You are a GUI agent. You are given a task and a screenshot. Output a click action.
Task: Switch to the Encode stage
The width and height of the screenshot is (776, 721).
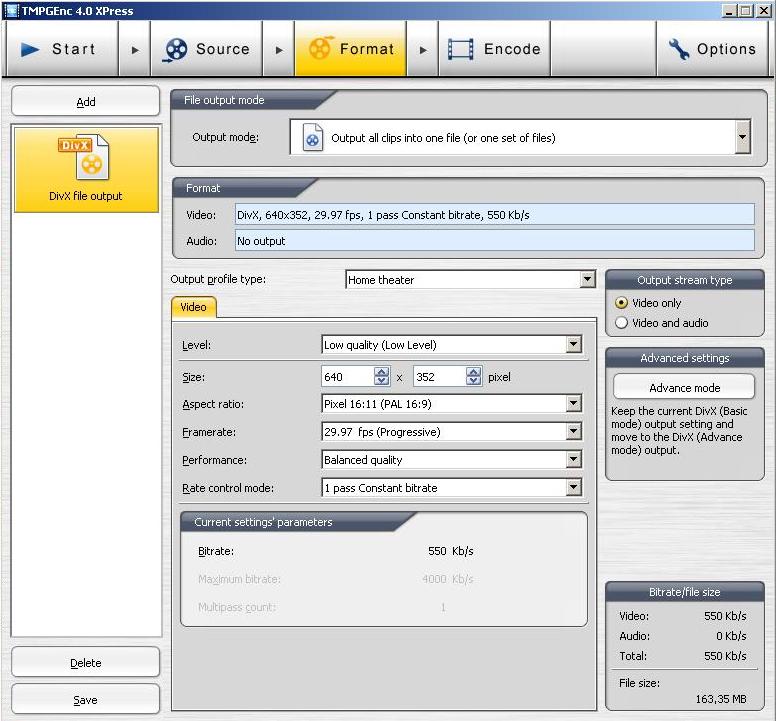pyautogui.click(x=494, y=48)
